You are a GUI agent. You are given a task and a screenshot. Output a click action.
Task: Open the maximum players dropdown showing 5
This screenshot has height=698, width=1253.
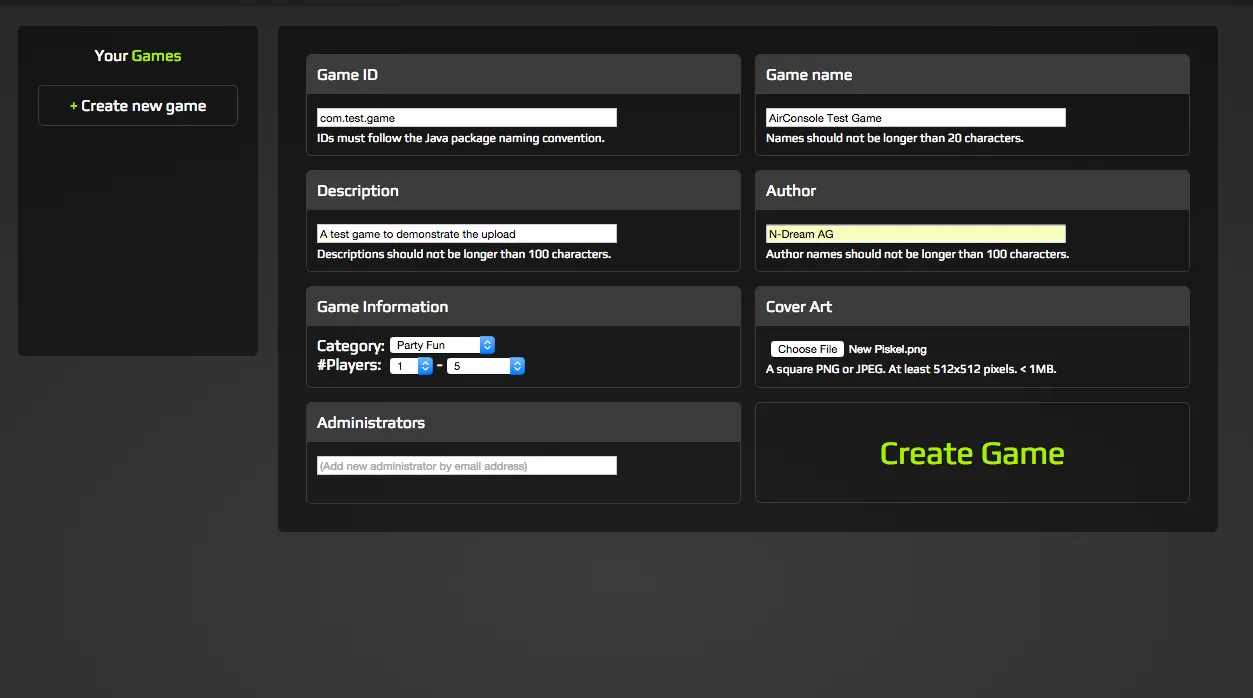click(486, 366)
